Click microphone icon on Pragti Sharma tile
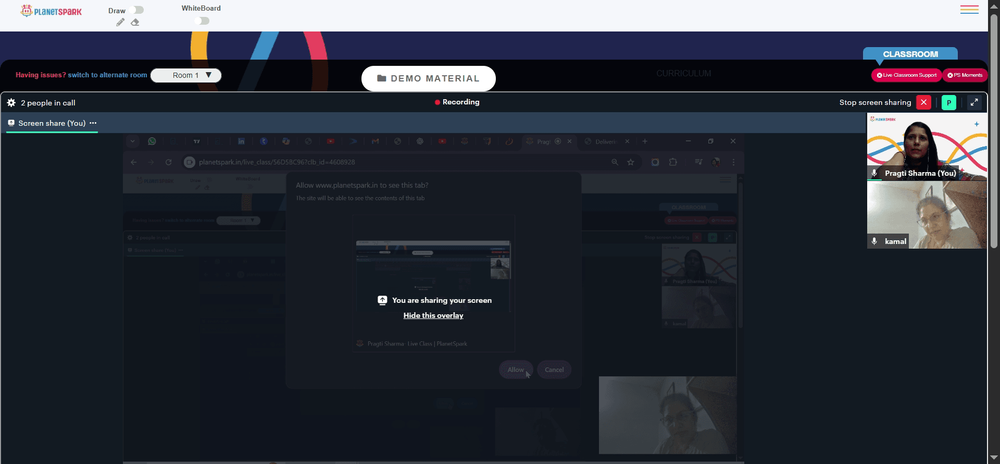This screenshot has height=464, width=1000. click(x=874, y=173)
